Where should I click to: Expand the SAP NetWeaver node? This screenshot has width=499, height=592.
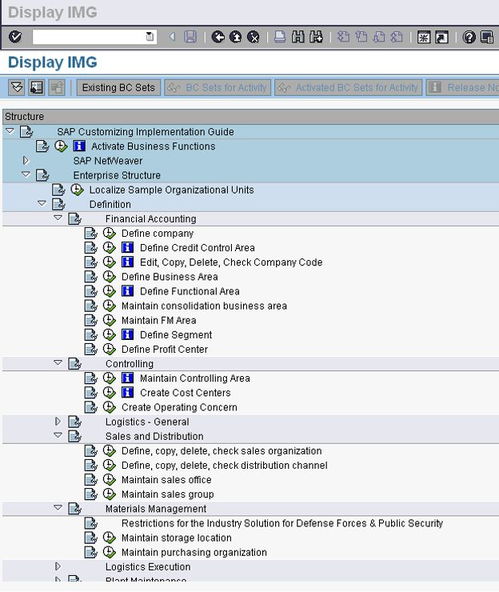26,160
